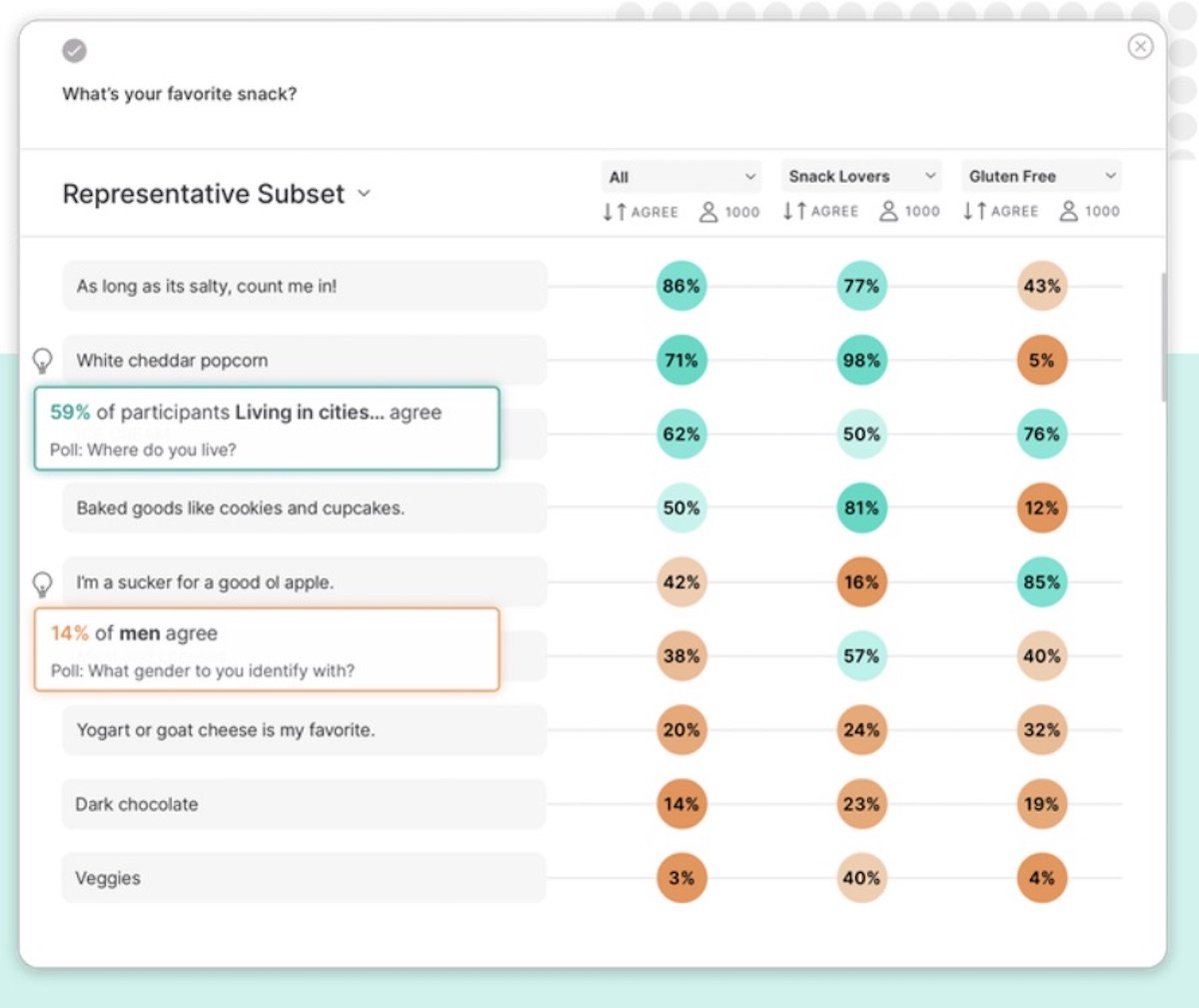Image resolution: width=1199 pixels, height=1008 pixels.
Task: Click the person icon under the All column
Action: point(710,211)
